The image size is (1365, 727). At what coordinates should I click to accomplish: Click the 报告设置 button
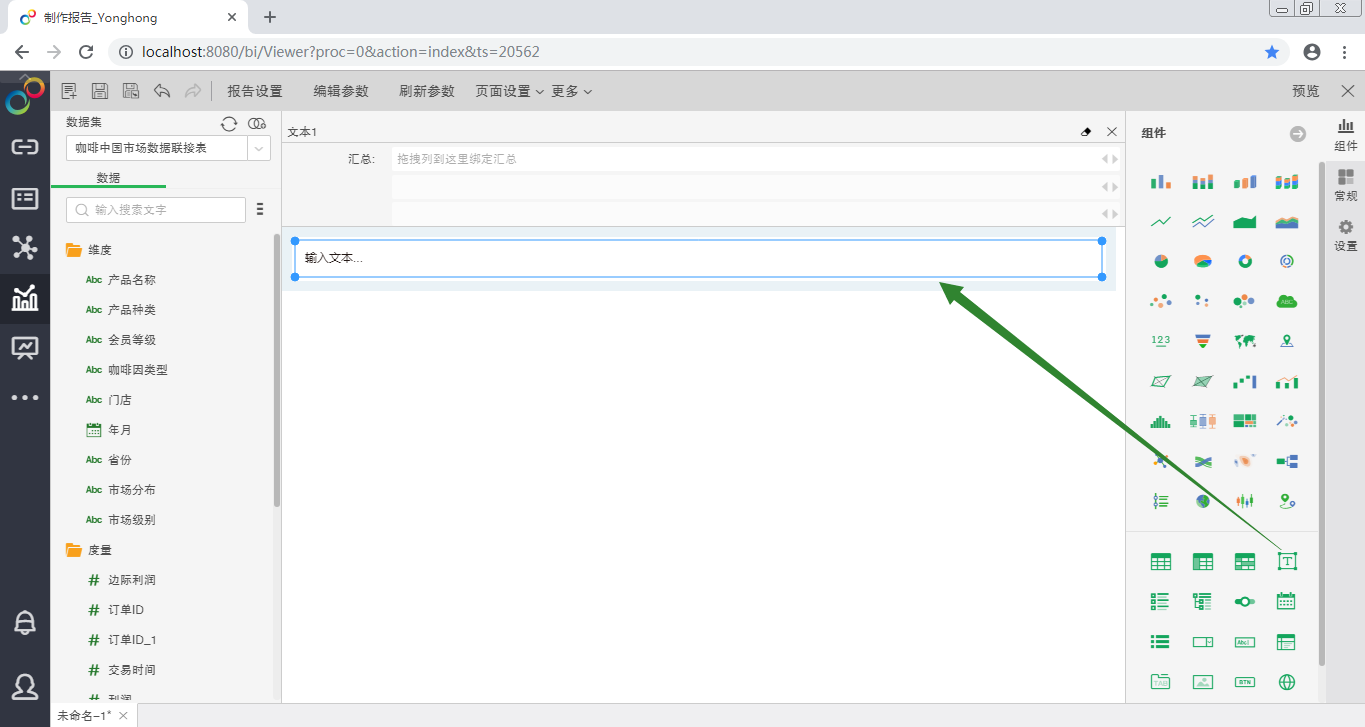(255, 91)
